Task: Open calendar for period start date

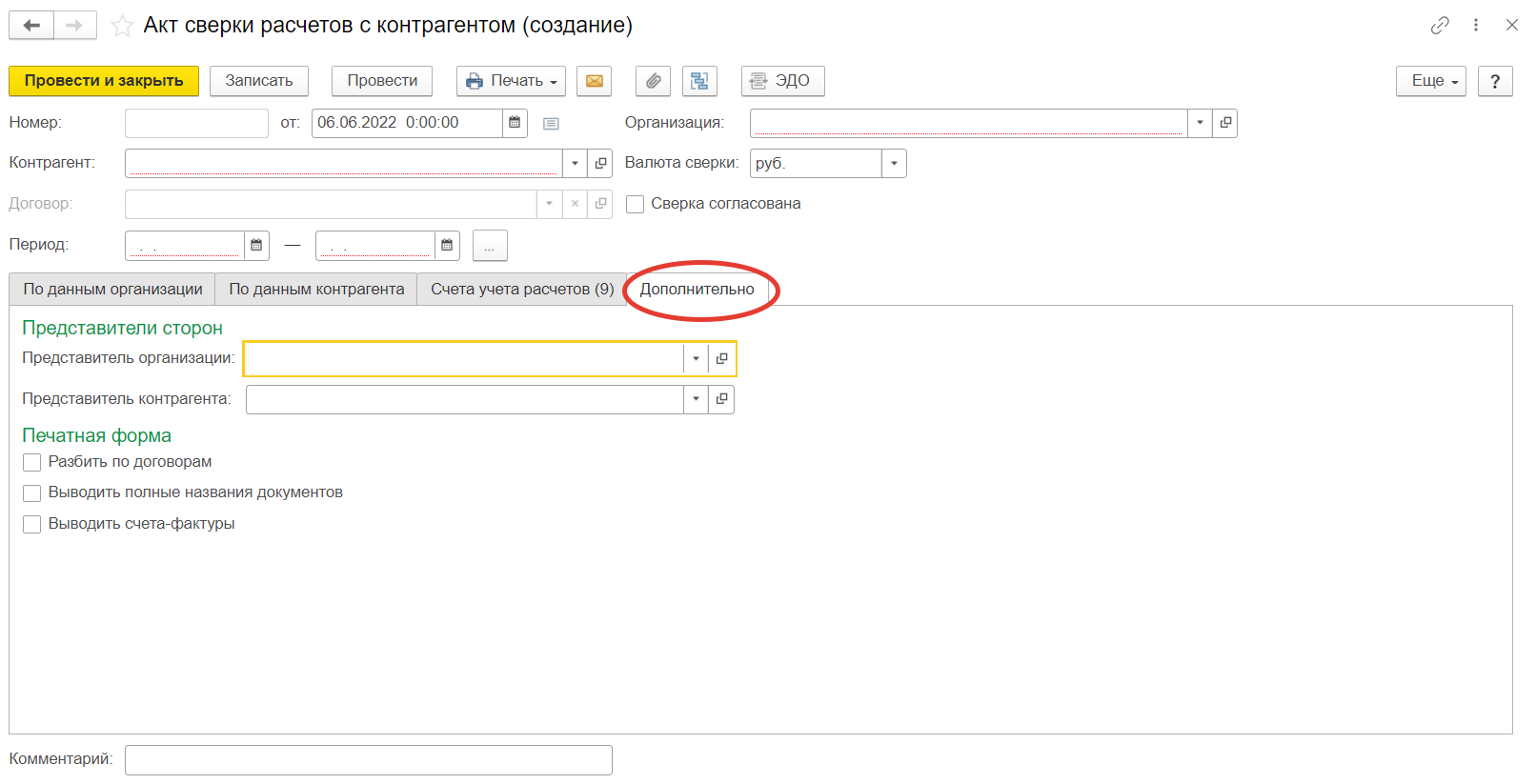Action: coord(256,246)
